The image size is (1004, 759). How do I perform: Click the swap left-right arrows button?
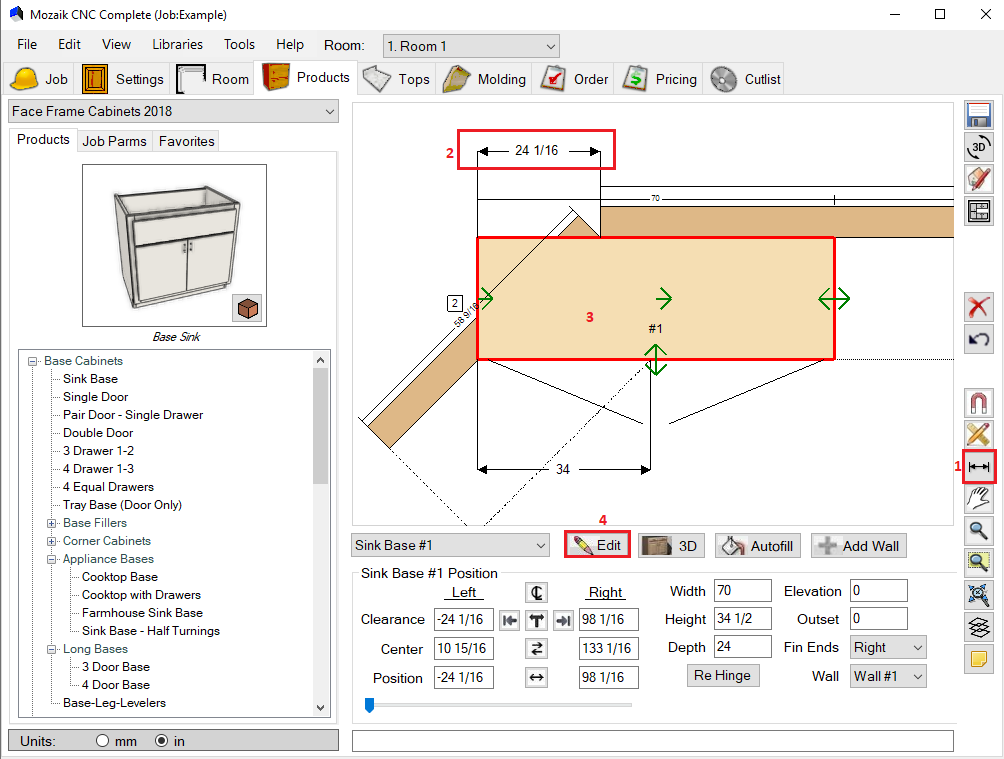point(537,649)
